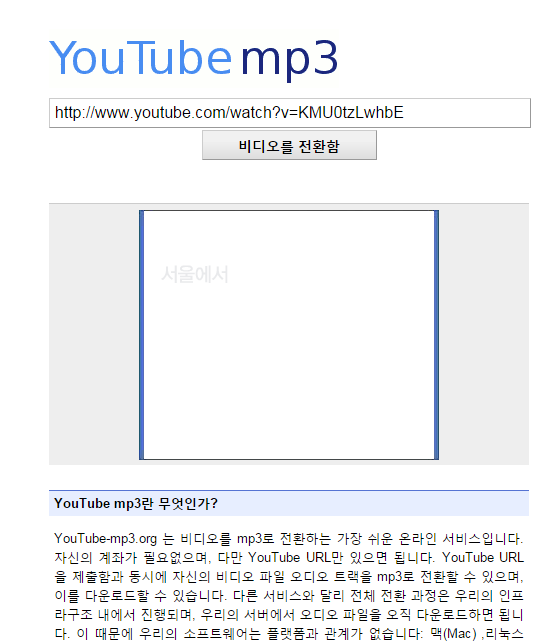Image resolution: width=540 pixels, height=642 pixels.
Task: Click the 서울에서 text in the white box
Action: tap(195, 274)
